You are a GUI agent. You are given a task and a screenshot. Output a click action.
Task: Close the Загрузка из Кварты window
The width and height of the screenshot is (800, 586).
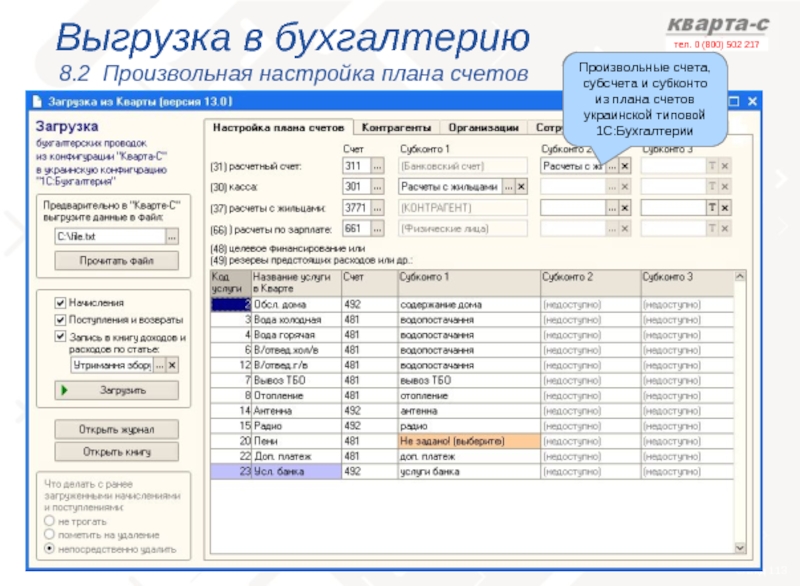pyautogui.click(x=752, y=101)
